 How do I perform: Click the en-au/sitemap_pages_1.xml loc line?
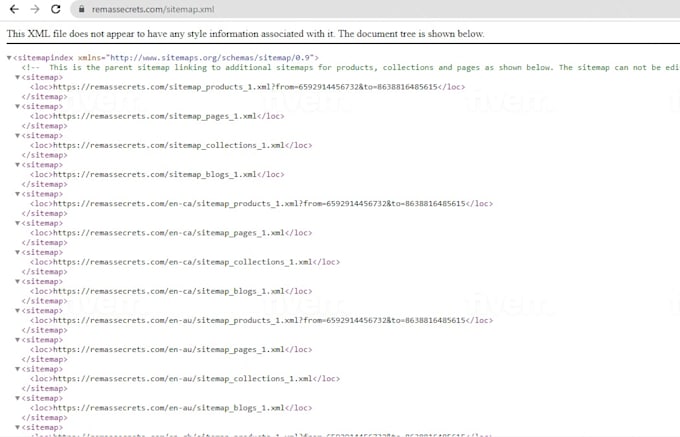[x=171, y=349]
